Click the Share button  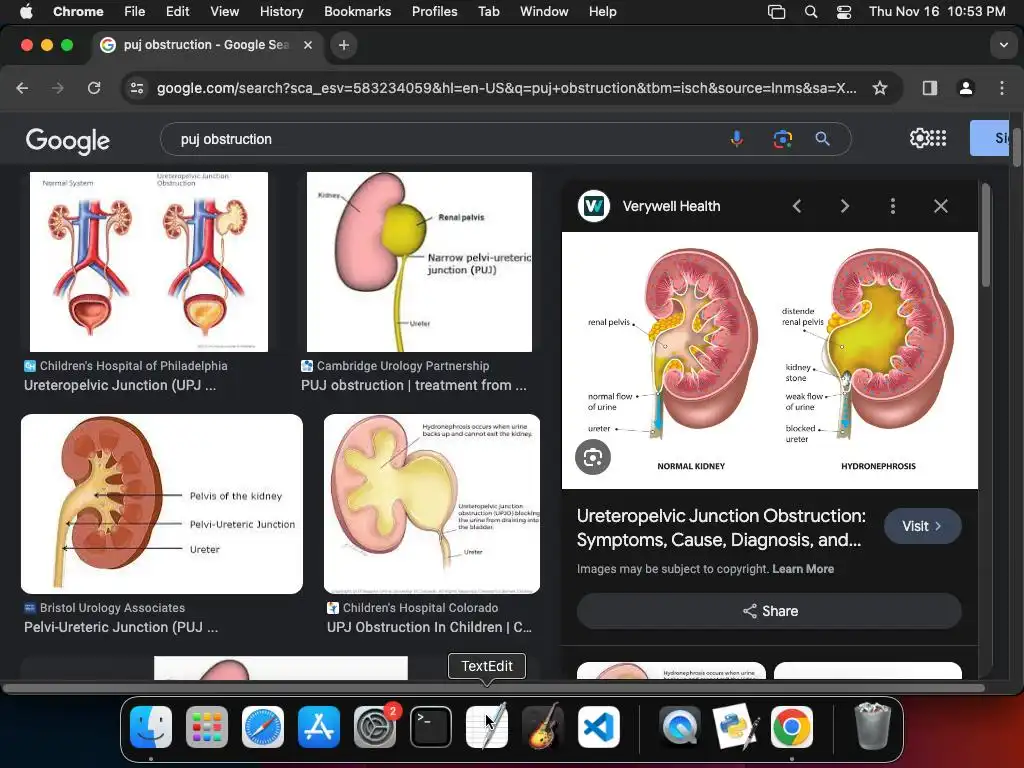click(769, 611)
